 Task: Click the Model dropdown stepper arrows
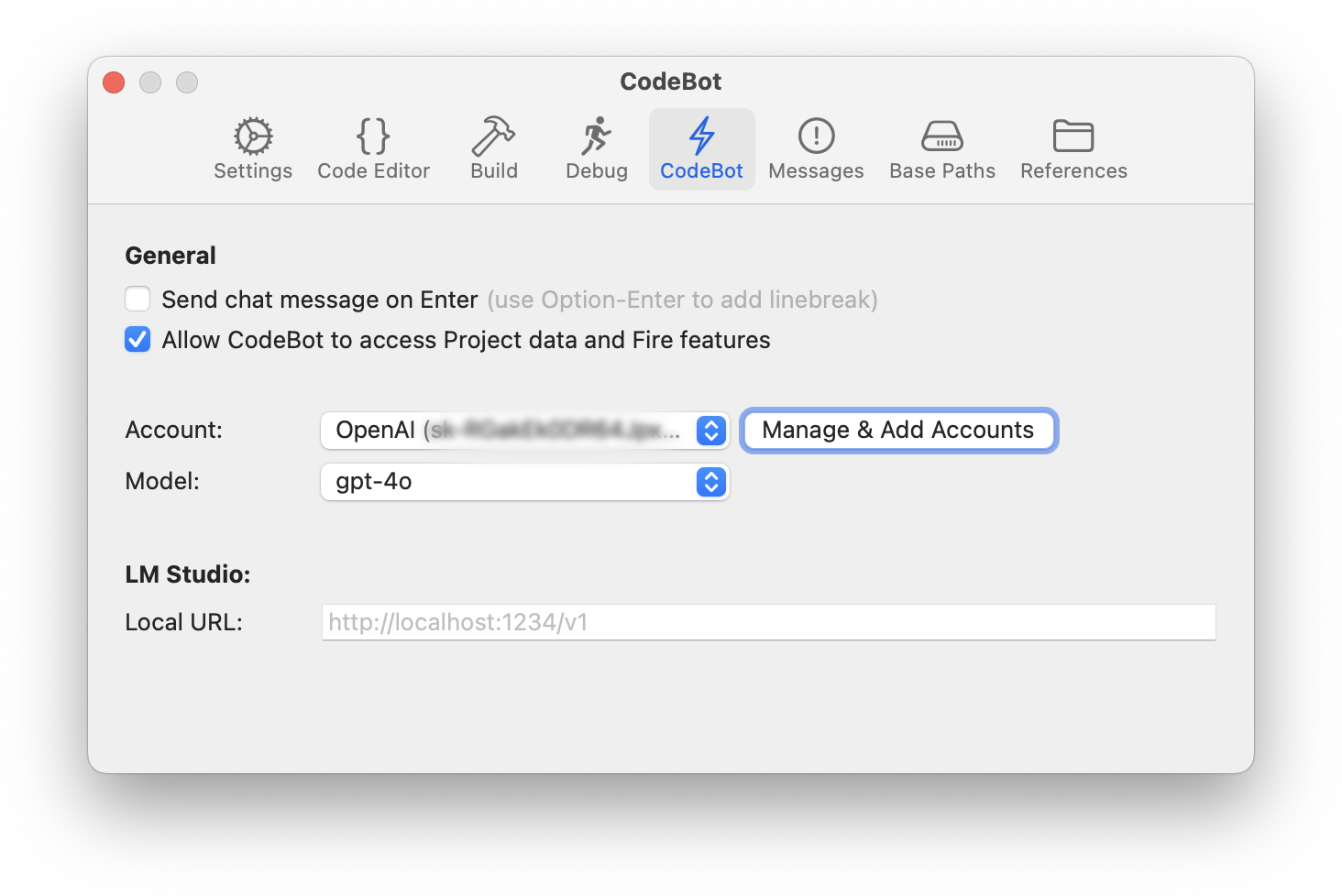[711, 482]
